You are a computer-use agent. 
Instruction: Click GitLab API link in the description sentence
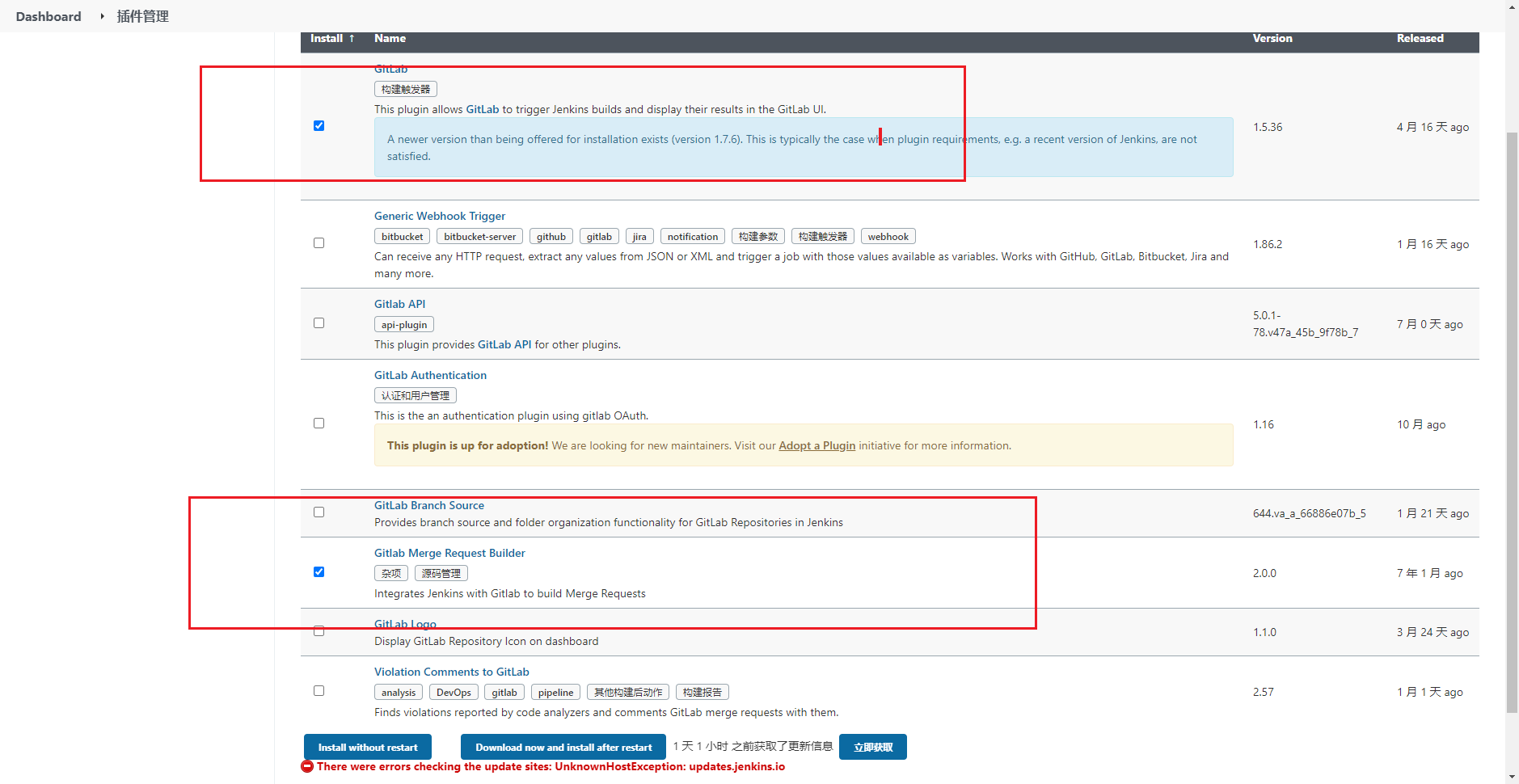pyautogui.click(x=504, y=344)
